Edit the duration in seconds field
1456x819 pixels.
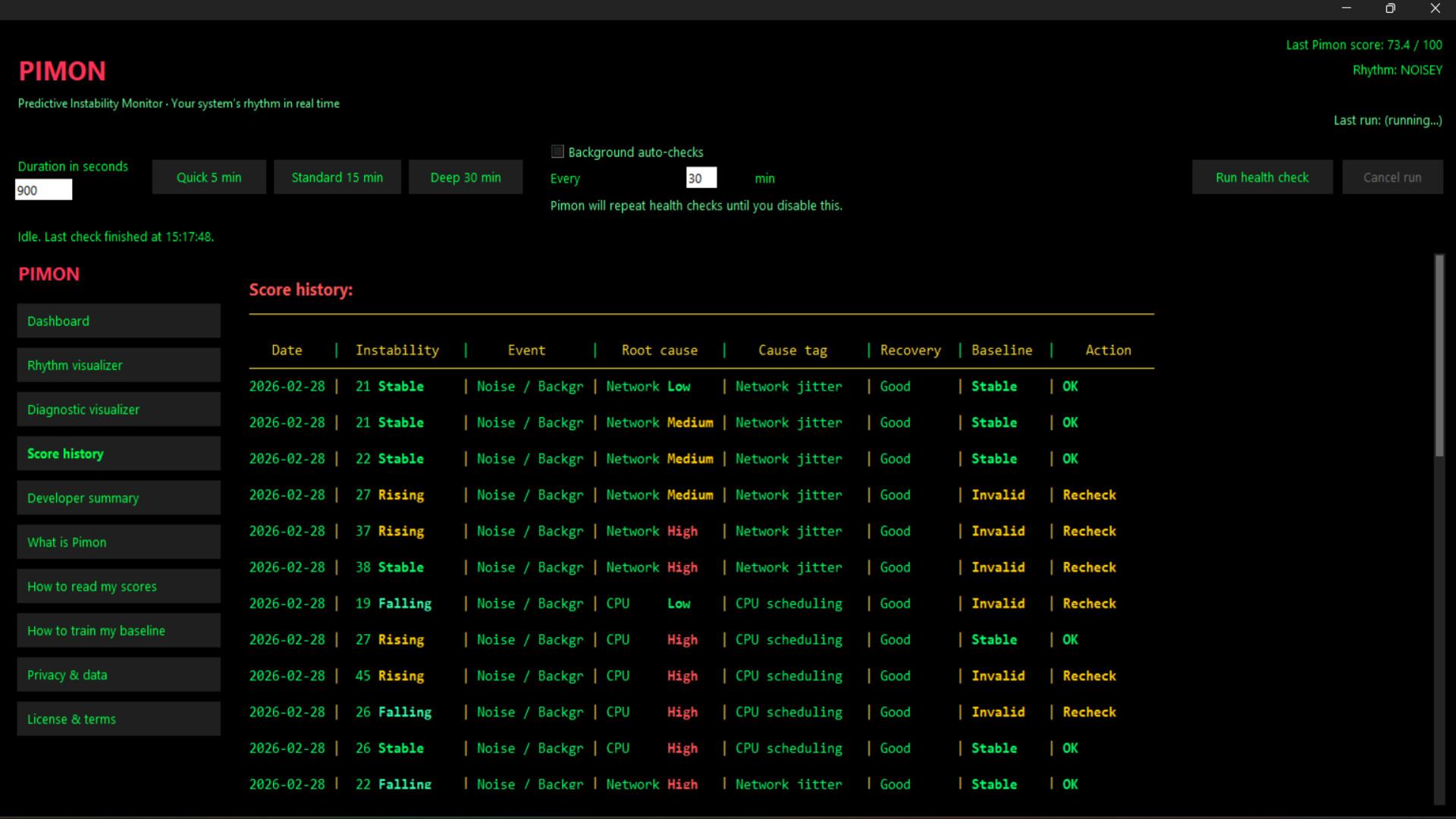pos(43,190)
